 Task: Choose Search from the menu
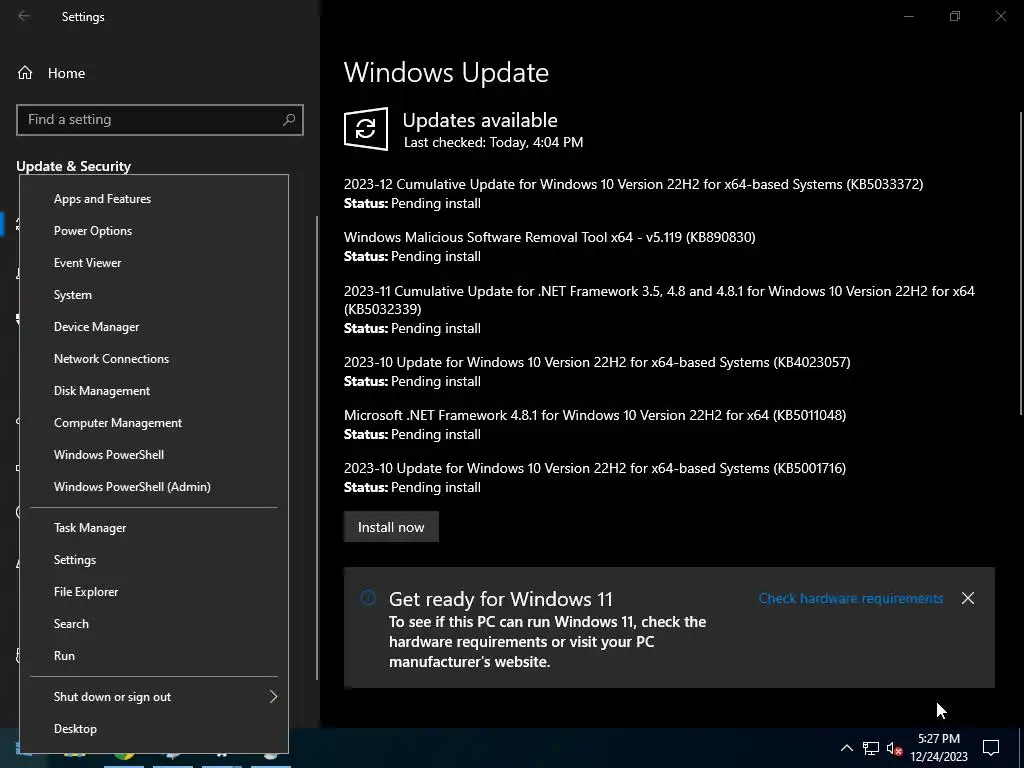point(154,624)
